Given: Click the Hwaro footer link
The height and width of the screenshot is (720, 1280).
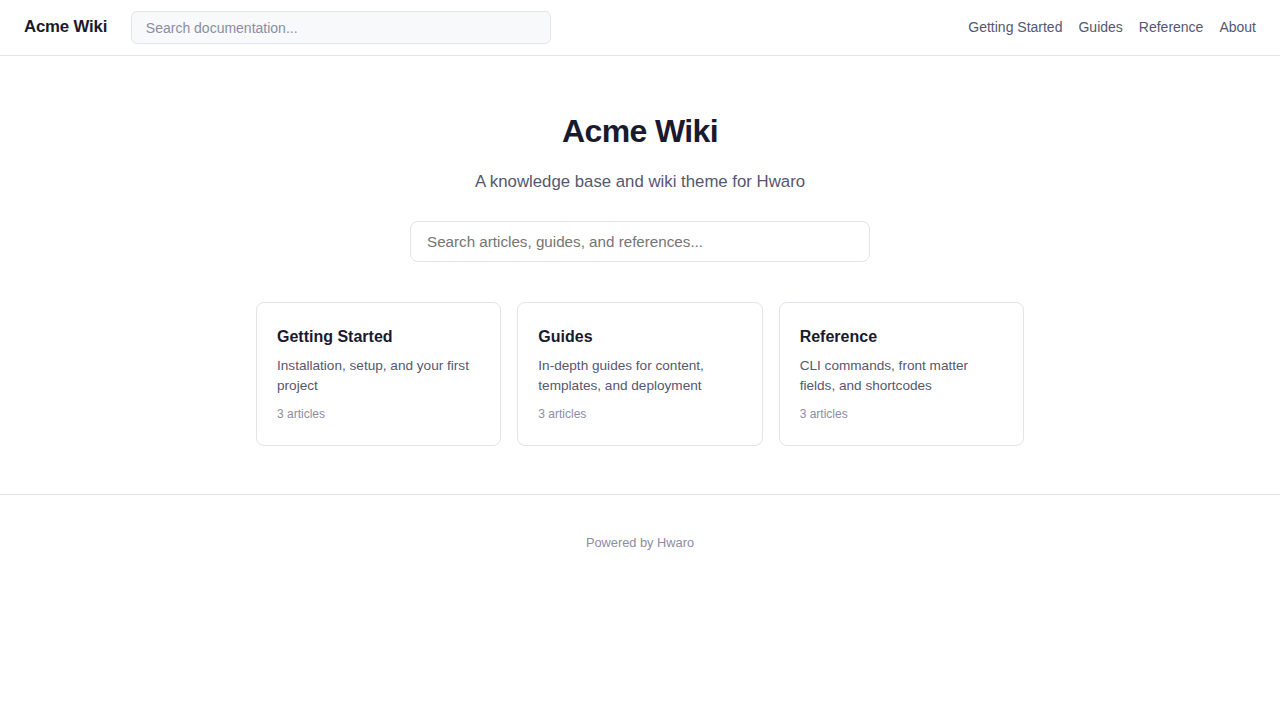Looking at the screenshot, I should pyautogui.click(x=675, y=542).
